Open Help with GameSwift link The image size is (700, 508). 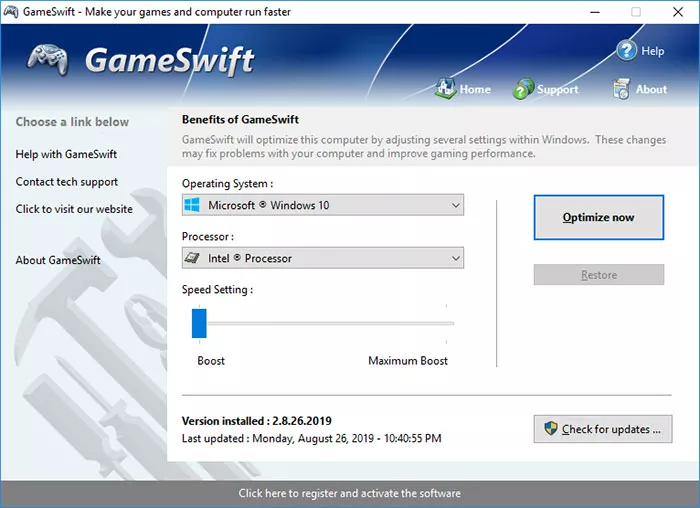[x=66, y=154]
